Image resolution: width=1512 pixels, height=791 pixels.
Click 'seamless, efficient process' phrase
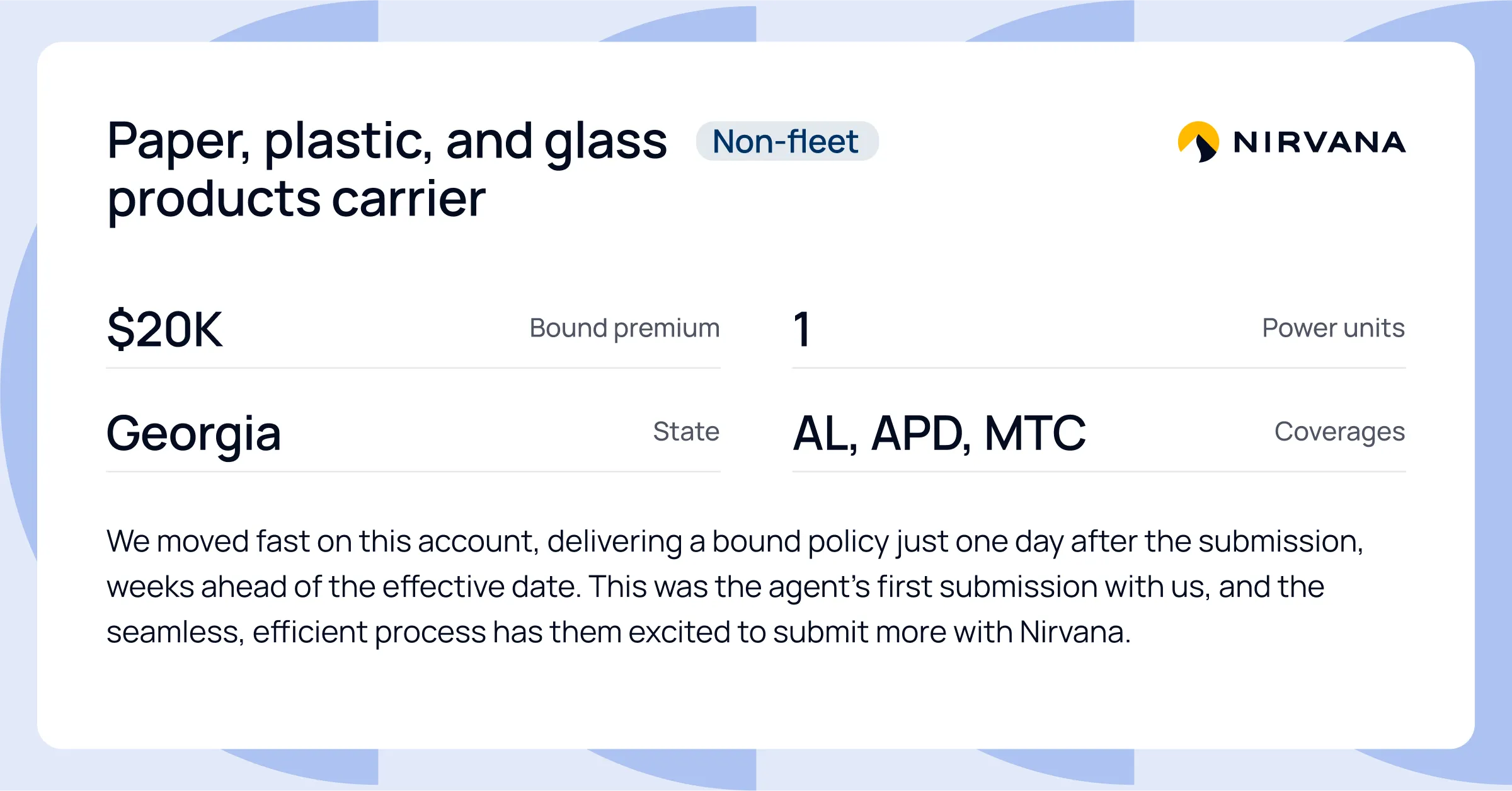296,633
